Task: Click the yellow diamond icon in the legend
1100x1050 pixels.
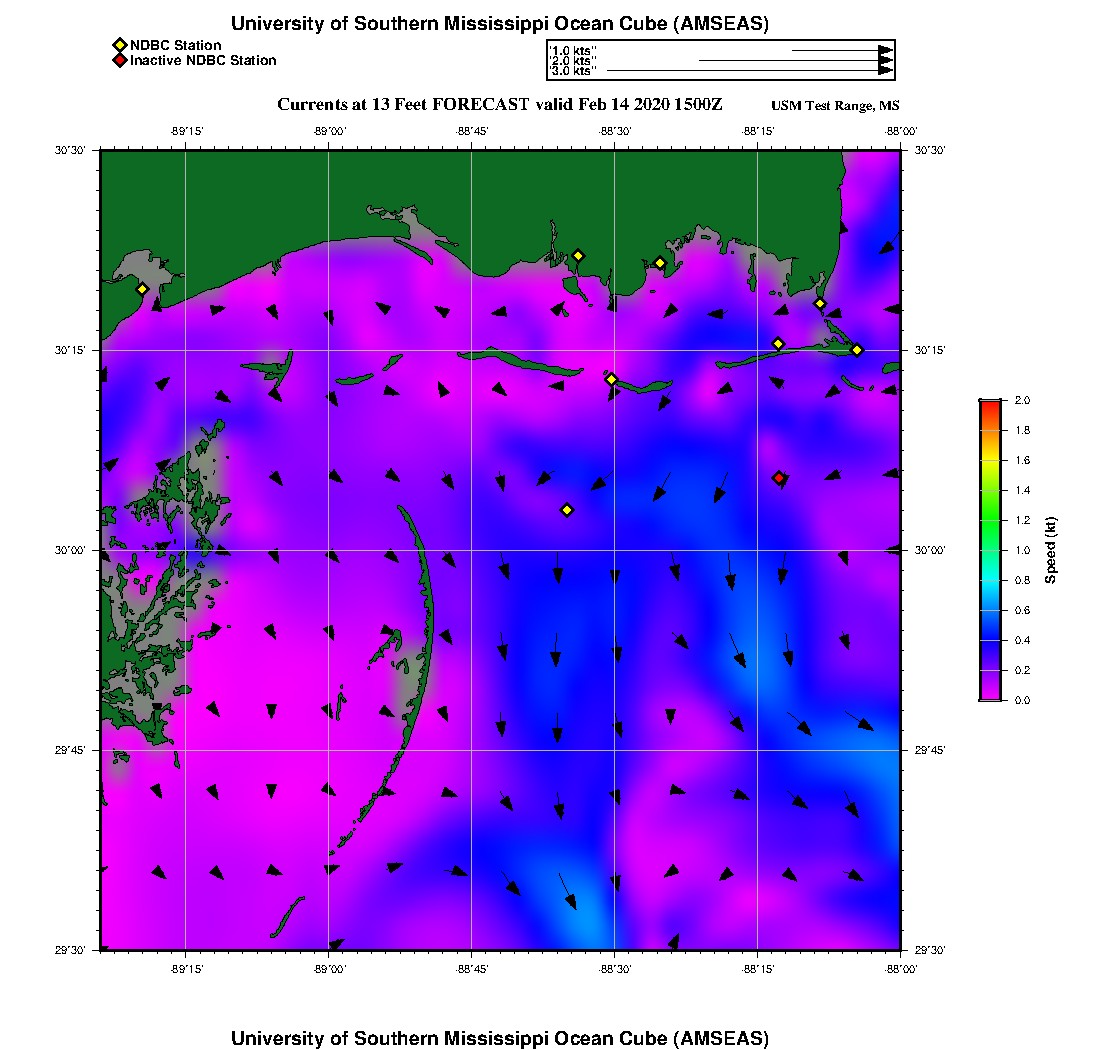Action: click(x=119, y=45)
